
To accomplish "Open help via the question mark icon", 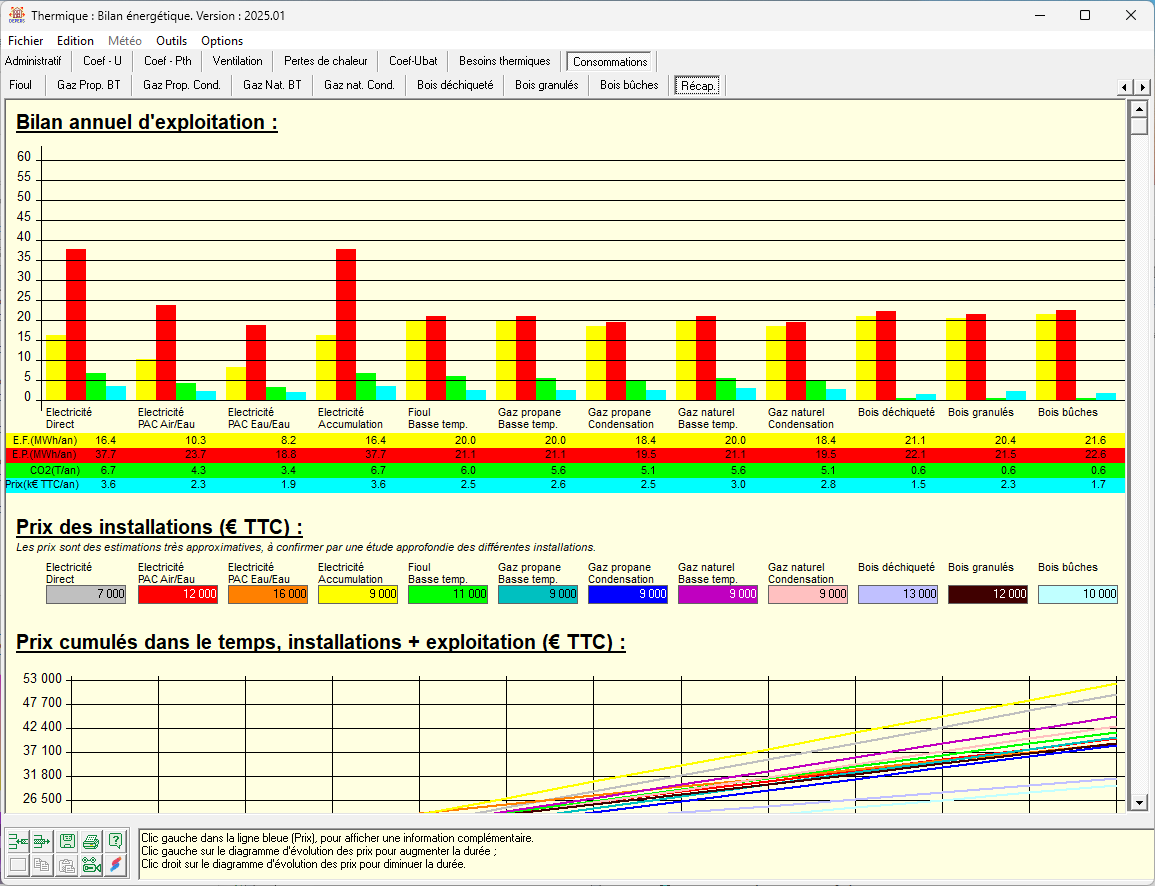I will point(116,841).
